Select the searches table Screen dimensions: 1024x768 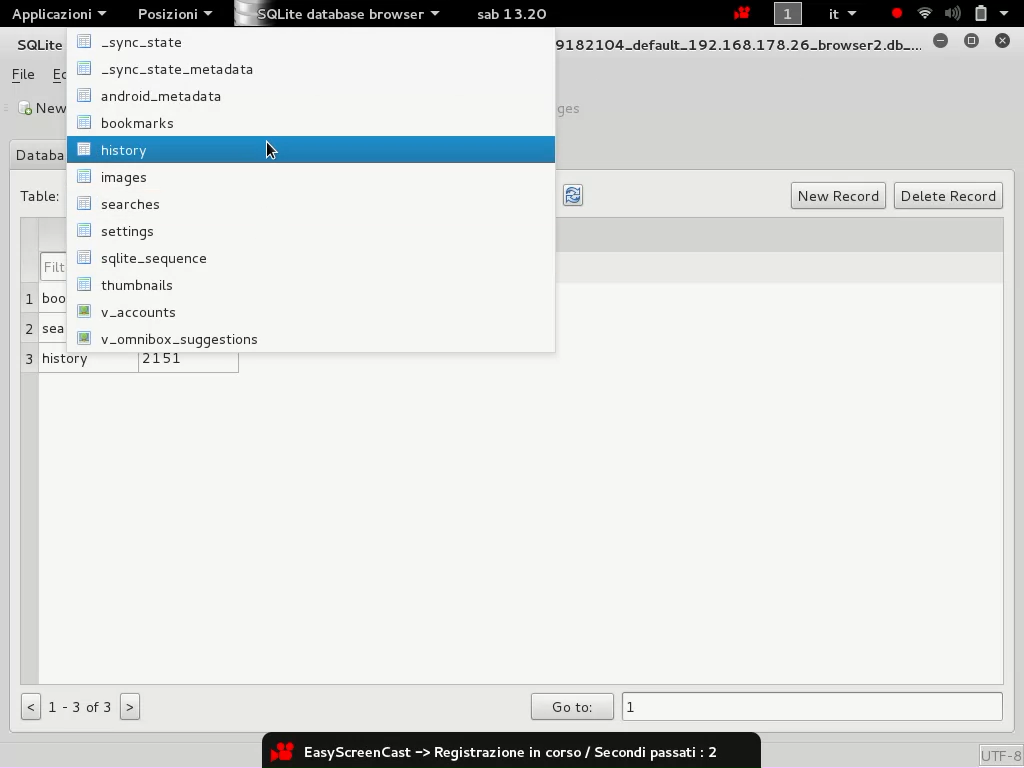311,204
